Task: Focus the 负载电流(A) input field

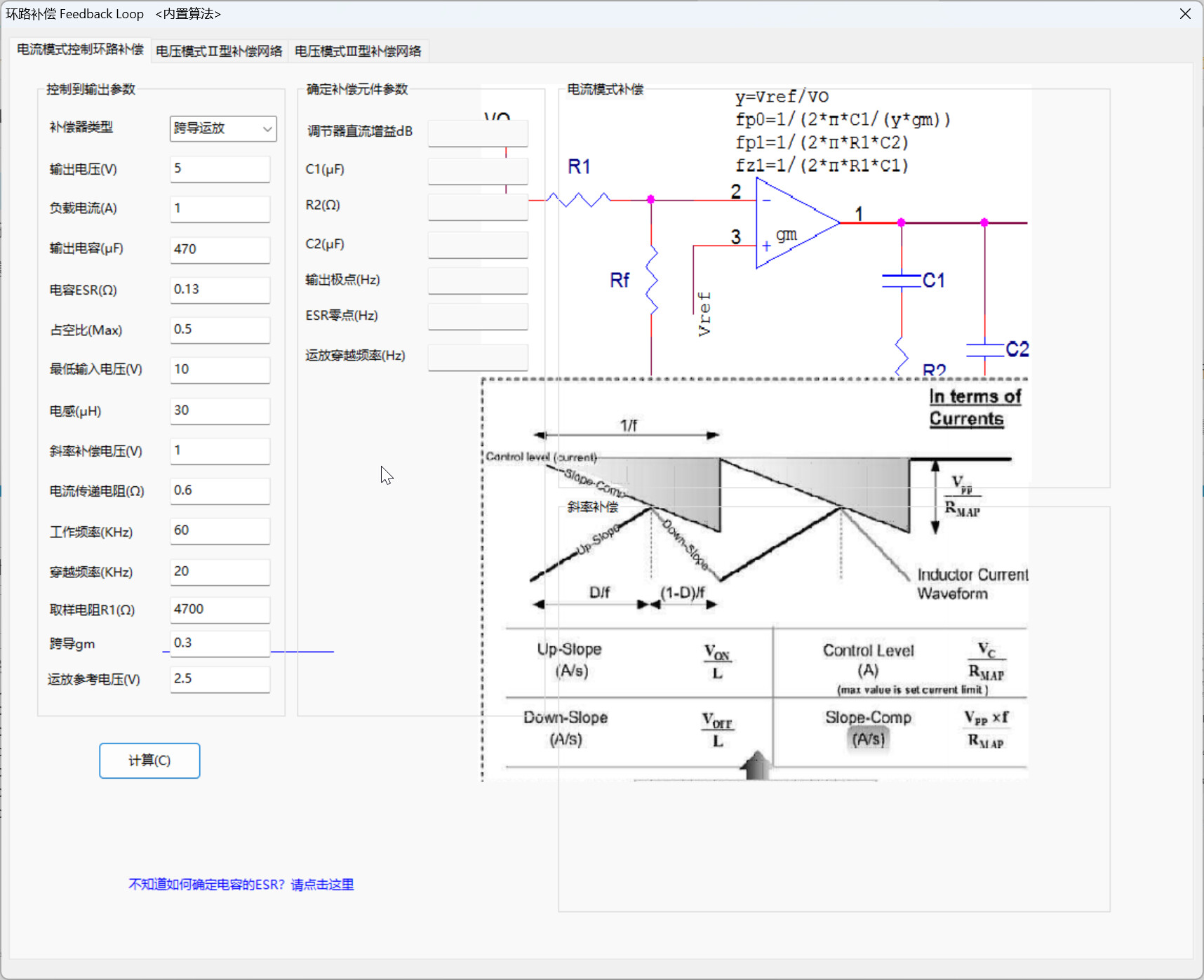Action: point(220,208)
